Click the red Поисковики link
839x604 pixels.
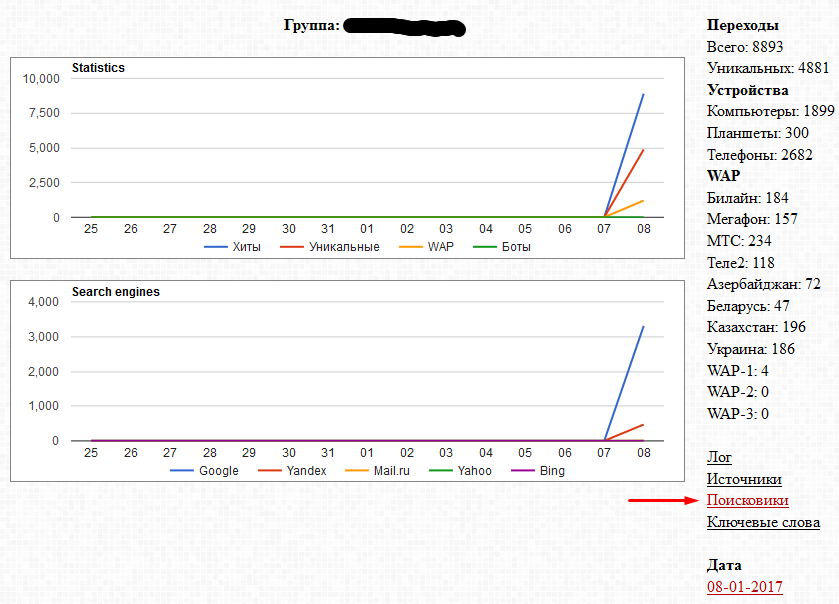point(748,500)
